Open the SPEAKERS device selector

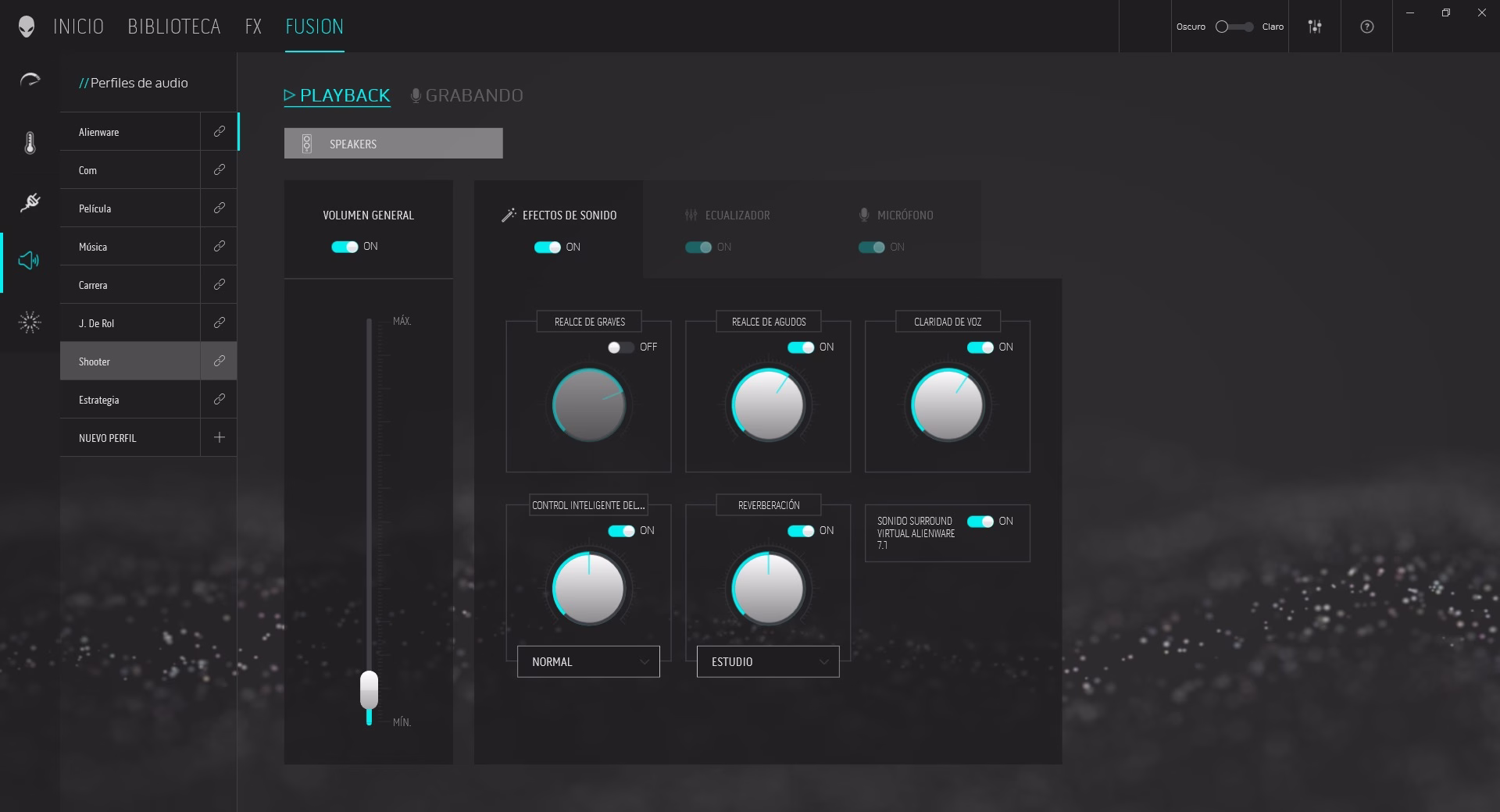coord(393,144)
